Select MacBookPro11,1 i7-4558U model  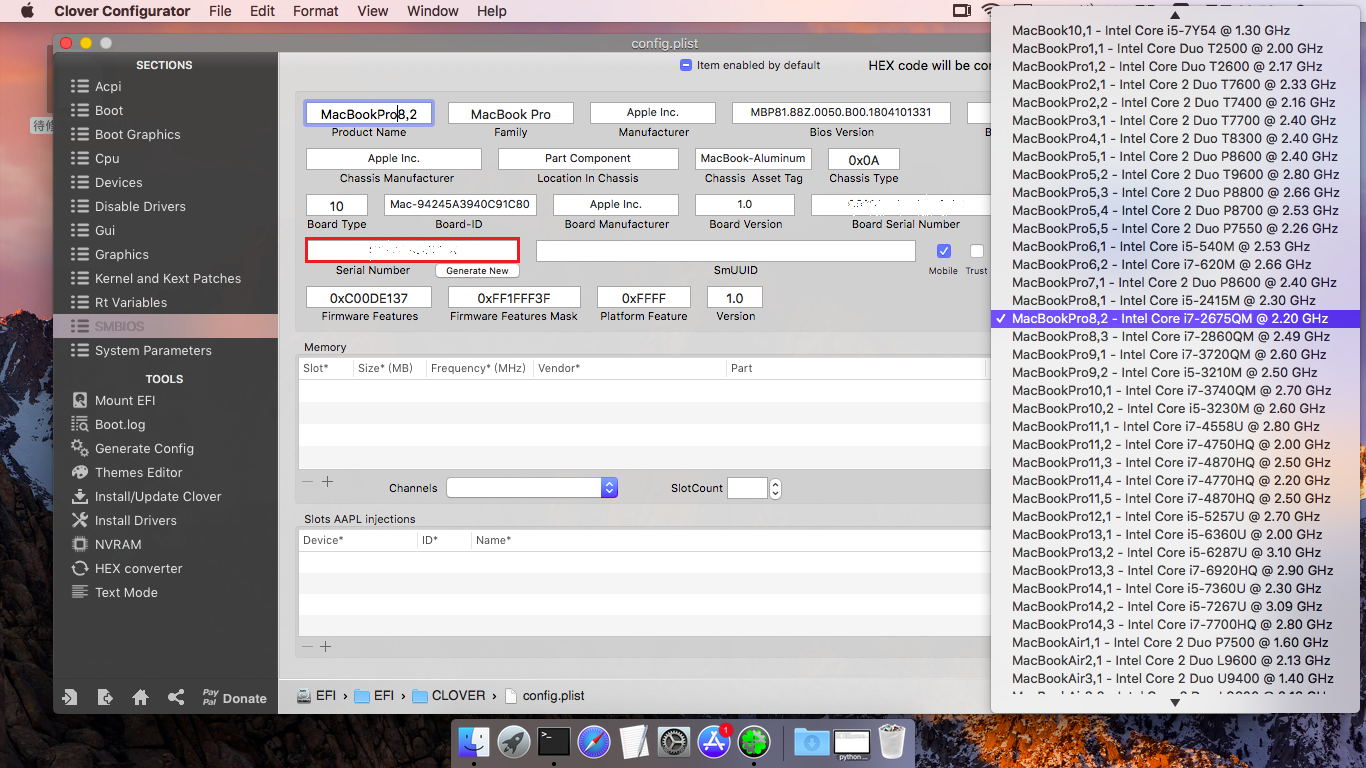[1175, 426]
